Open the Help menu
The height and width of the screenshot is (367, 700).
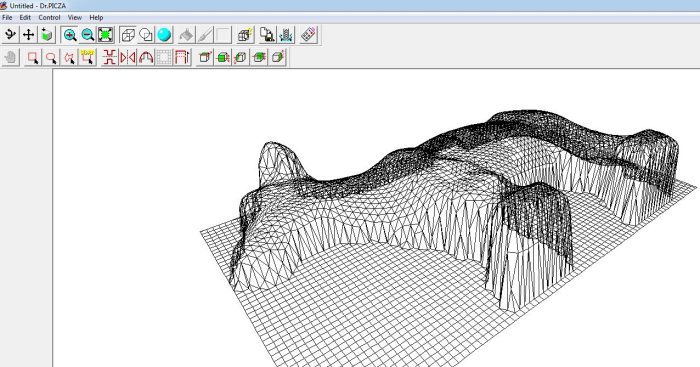[96, 17]
